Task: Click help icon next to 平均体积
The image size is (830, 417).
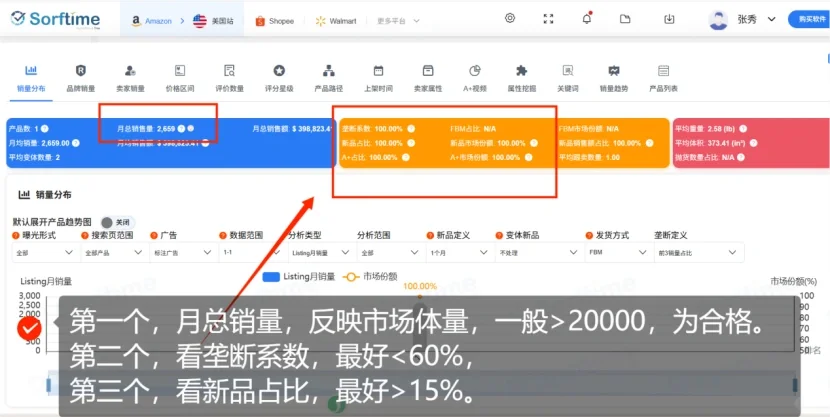Action: pos(753,143)
